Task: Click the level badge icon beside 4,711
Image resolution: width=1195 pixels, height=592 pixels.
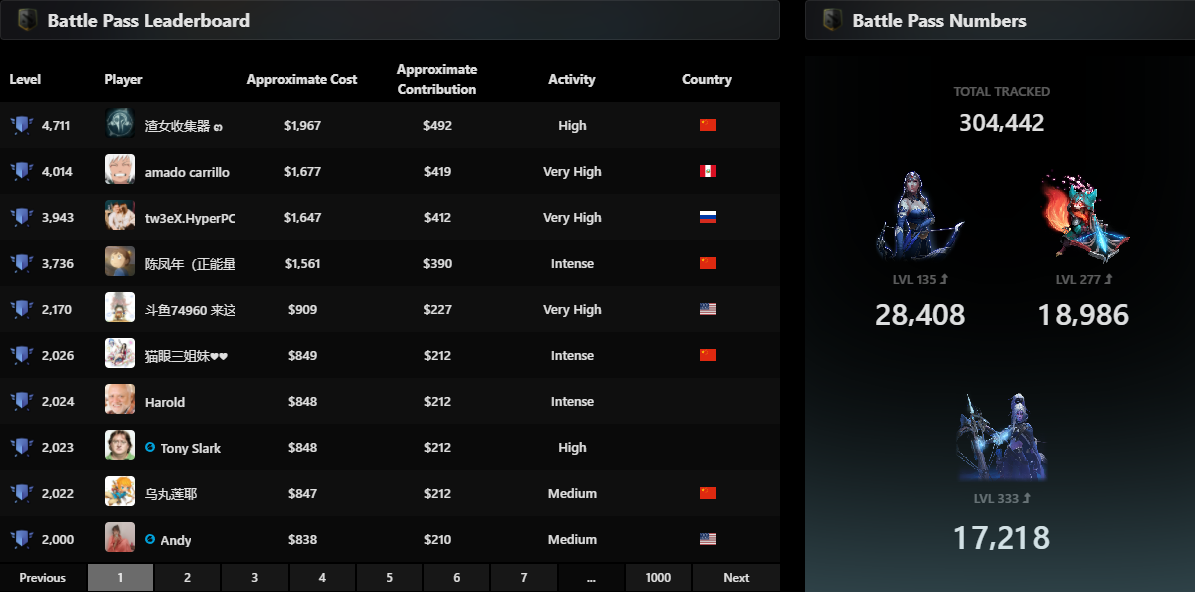Action: 21,125
